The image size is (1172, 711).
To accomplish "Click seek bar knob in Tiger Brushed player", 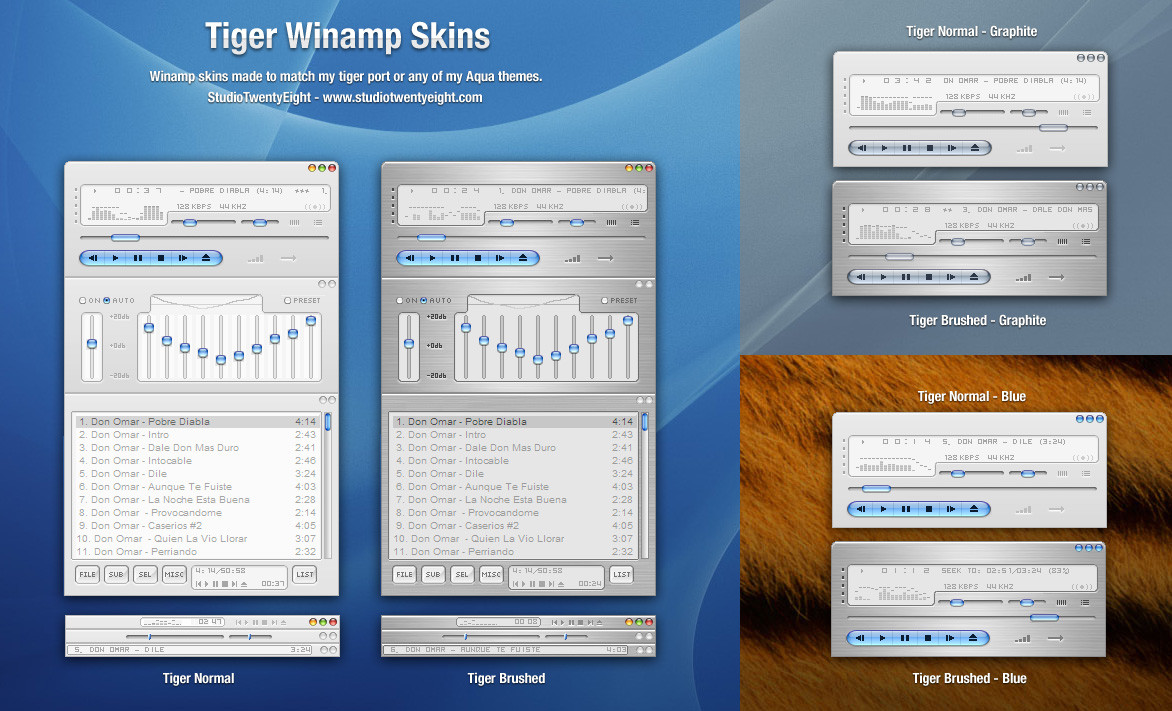I will point(431,238).
